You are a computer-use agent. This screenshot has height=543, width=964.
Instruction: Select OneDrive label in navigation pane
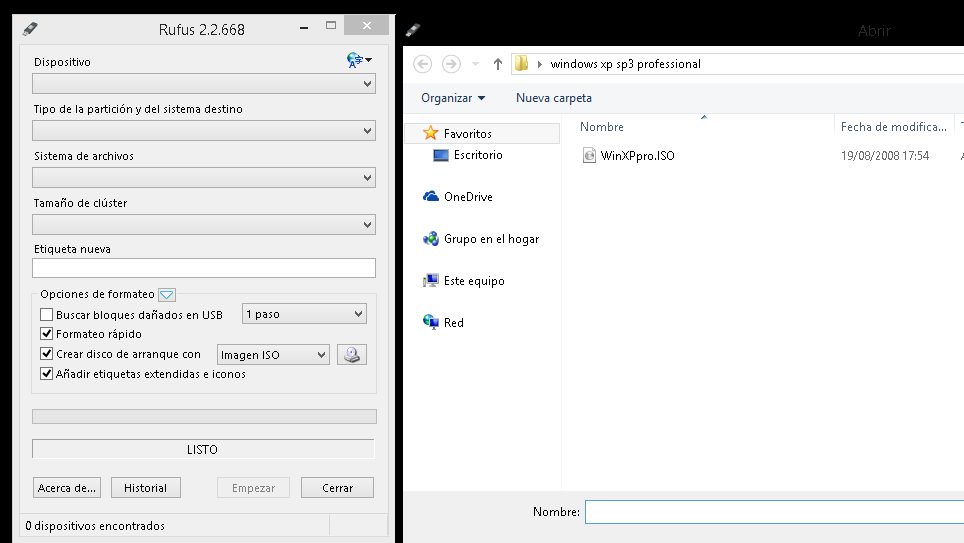[468, 197]
